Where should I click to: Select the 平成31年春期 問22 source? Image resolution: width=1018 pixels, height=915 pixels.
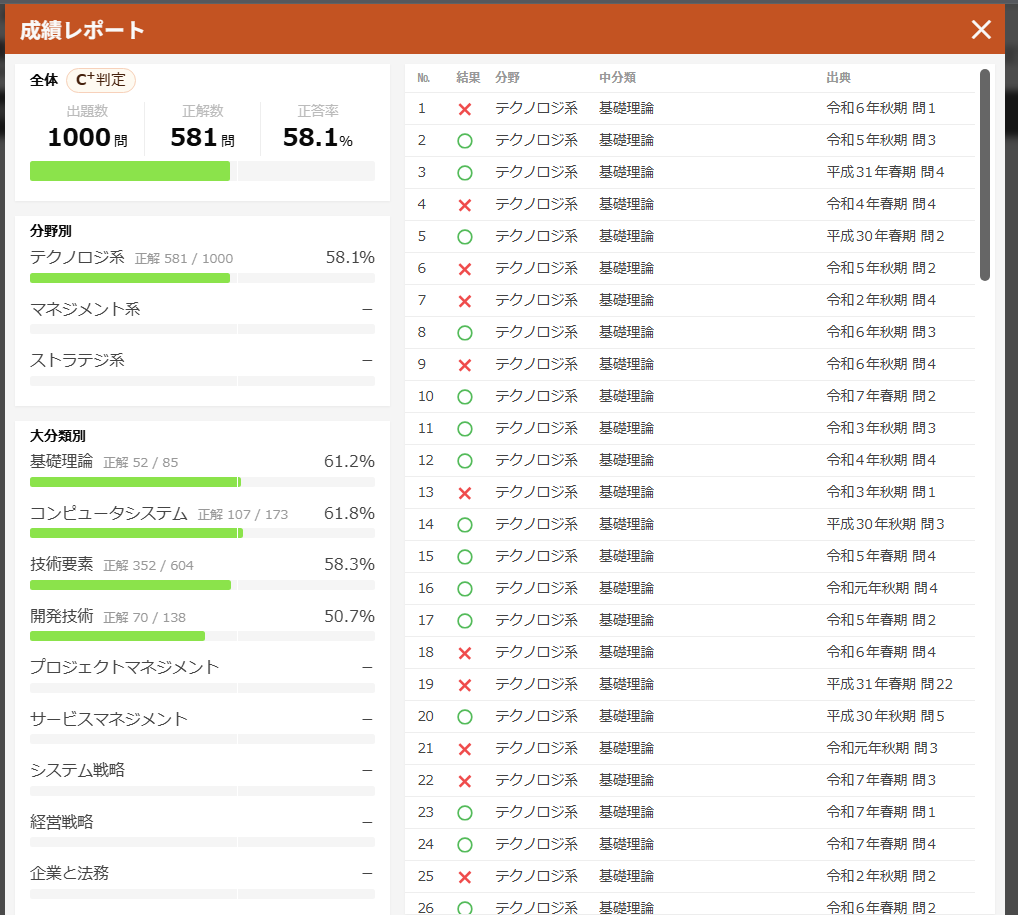point(889,684)
